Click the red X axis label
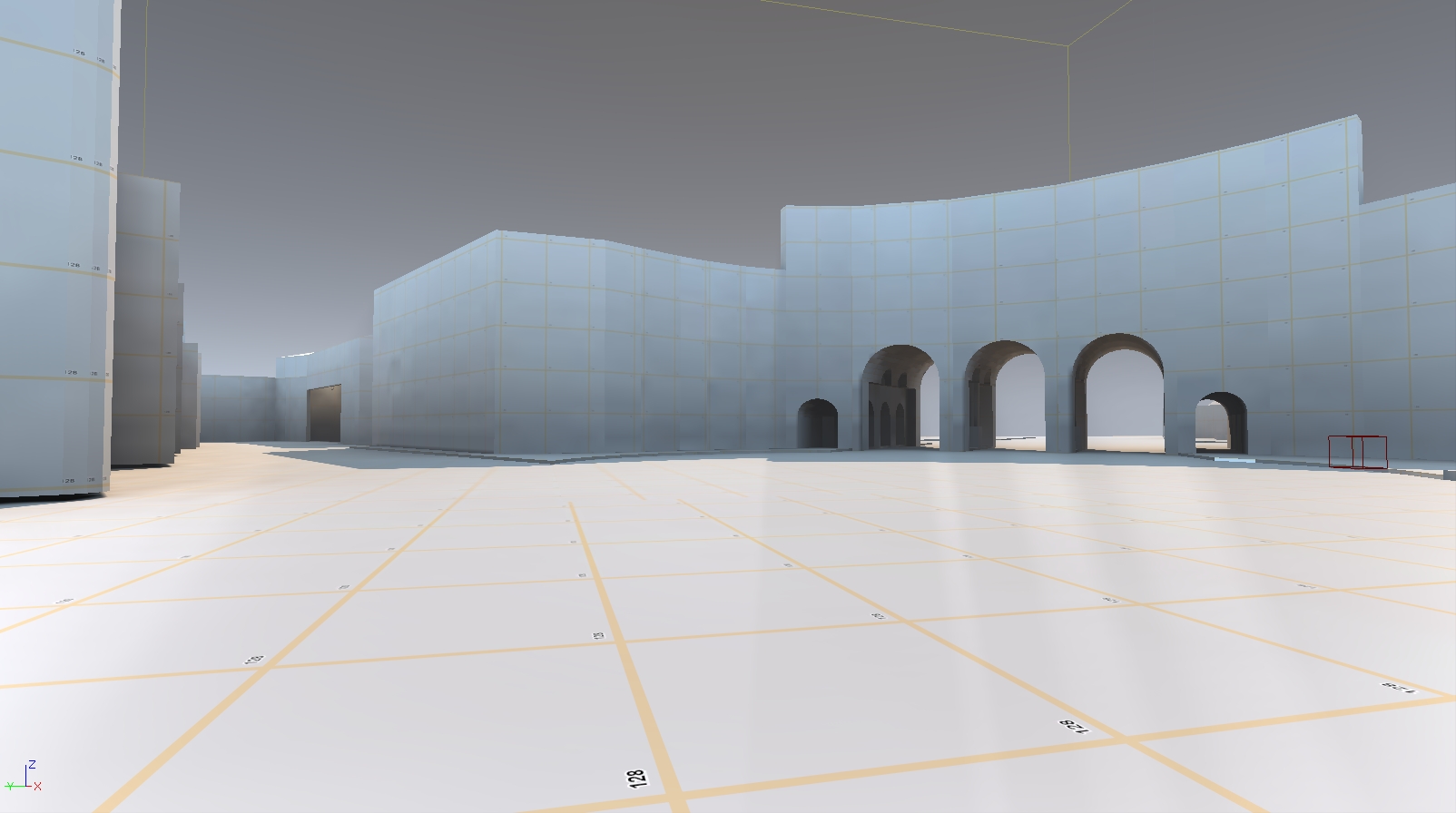Image resolution: width=1456 pixels, height=813 pixels. pyautogui.click(x=38, y=787)
